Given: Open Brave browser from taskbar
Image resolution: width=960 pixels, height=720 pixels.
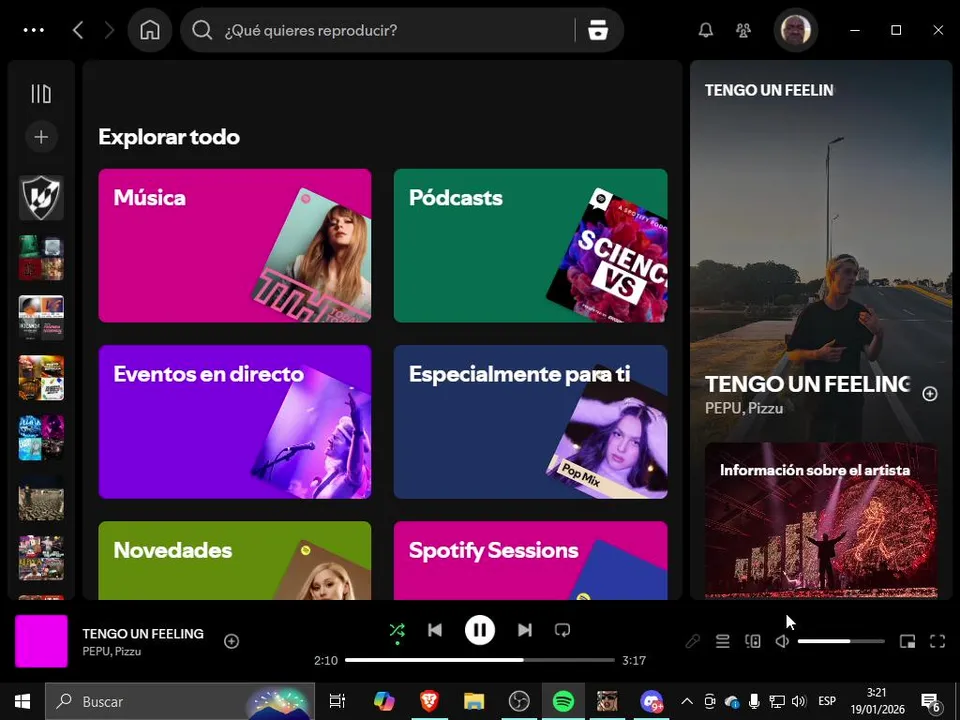Looking at the screenshot, I should (x=429, y=702).
